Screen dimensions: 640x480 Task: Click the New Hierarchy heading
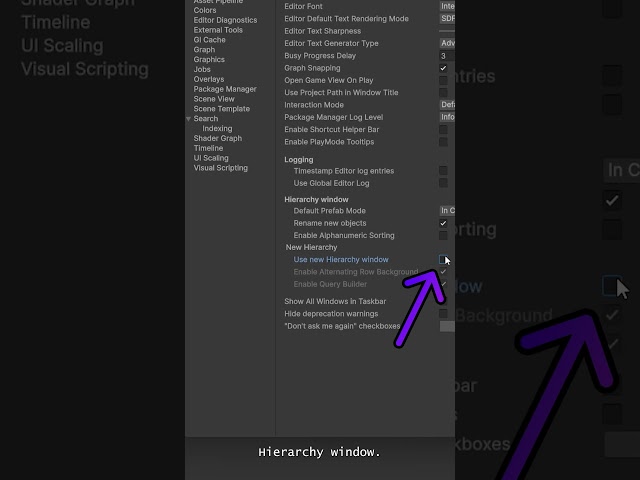tap(311, 247)
